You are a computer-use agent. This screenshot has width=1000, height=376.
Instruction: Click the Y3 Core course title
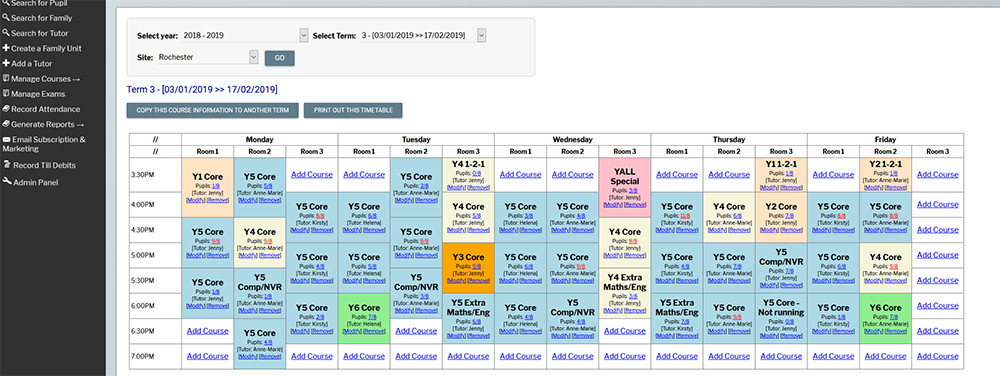[468, 257]
